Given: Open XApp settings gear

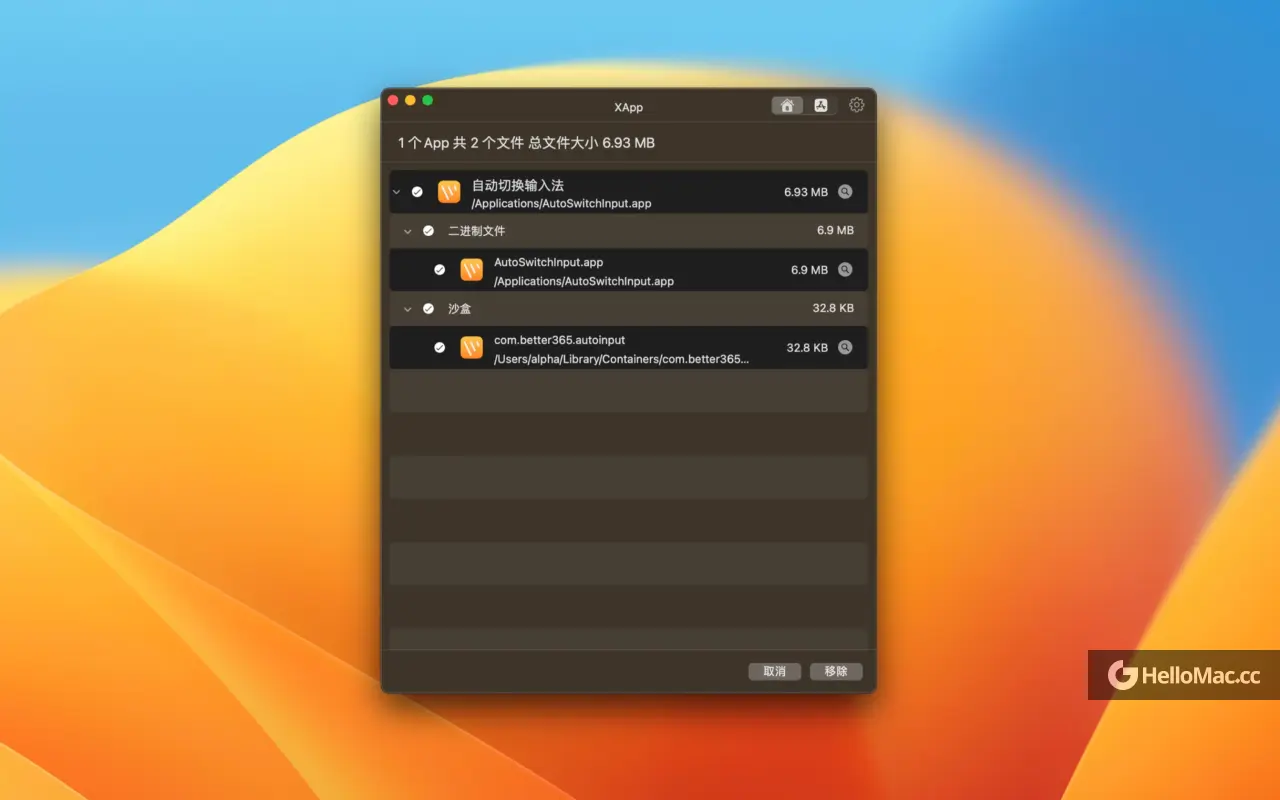Looking at the screenshot, I should [x=857, y=105].
